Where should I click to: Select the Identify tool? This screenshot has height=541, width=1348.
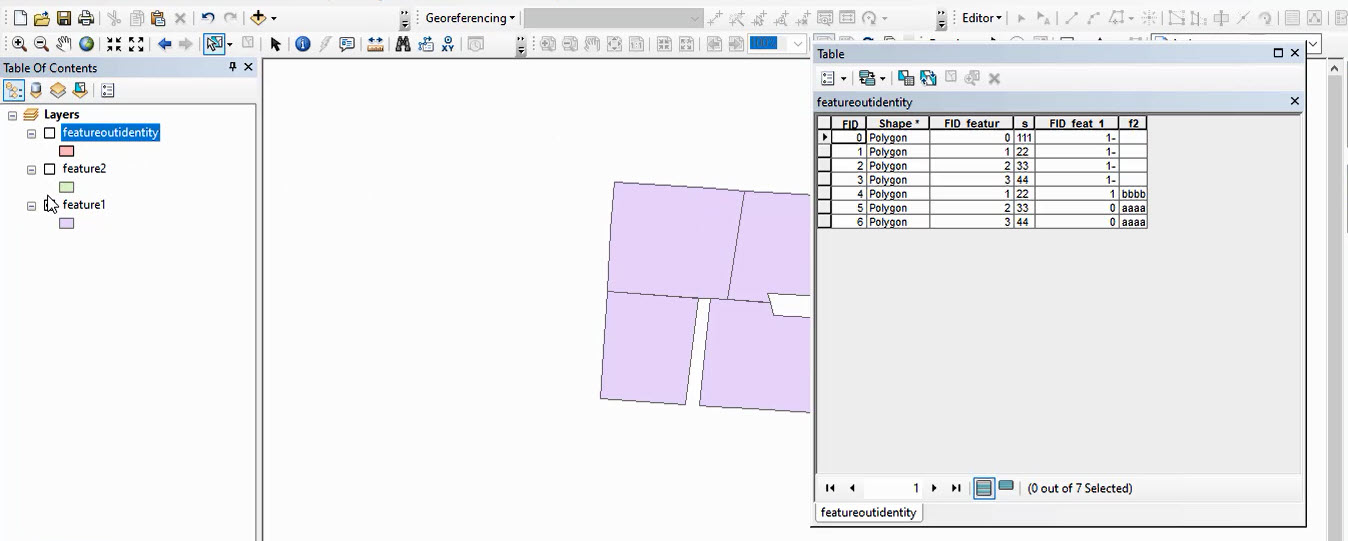tap(302, 44)
